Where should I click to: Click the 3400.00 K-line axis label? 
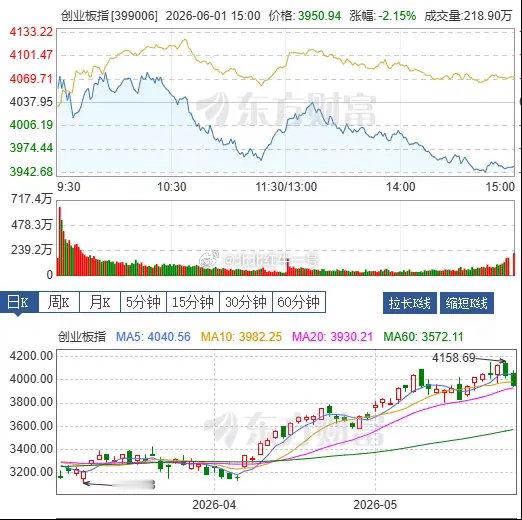31,449
